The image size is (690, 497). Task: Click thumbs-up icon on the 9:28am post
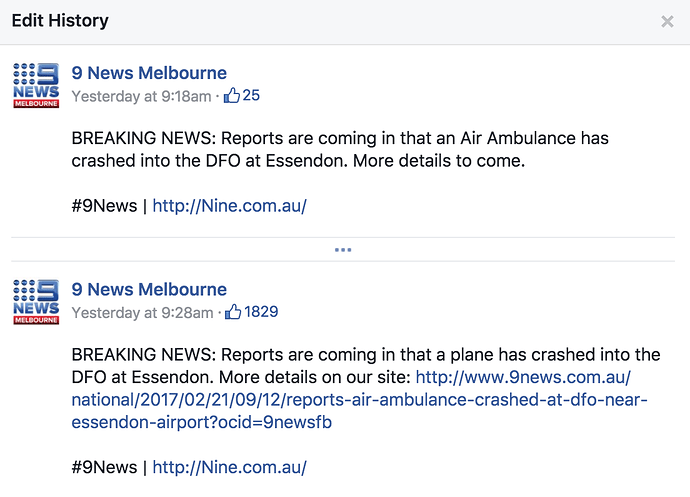click(234, 313)
